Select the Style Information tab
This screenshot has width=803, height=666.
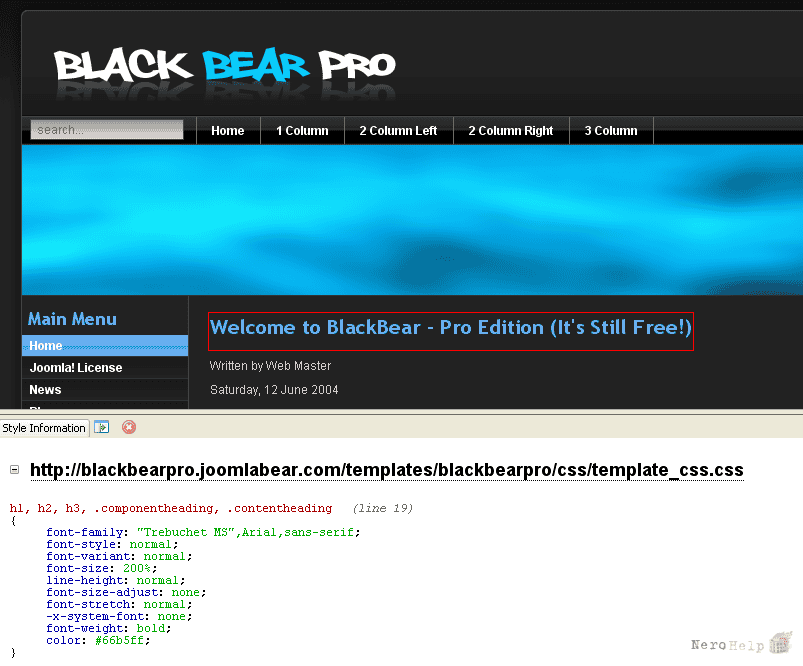pyautogui.click(x=44, y=428)
